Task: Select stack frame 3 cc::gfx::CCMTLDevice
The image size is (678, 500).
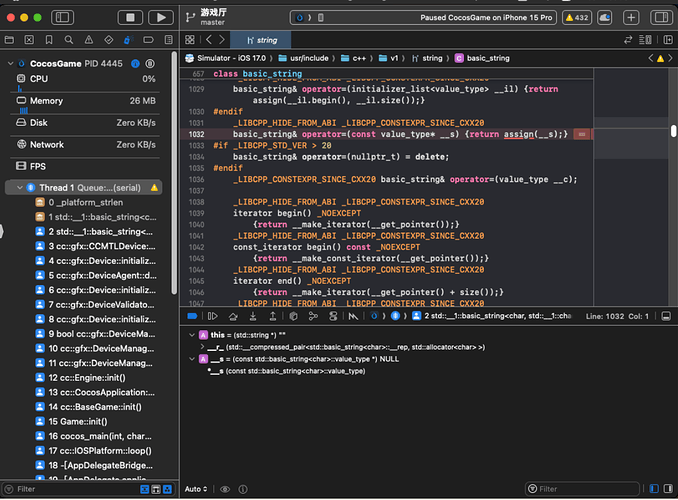Action: pyautogui.click(x=98, y=246)
